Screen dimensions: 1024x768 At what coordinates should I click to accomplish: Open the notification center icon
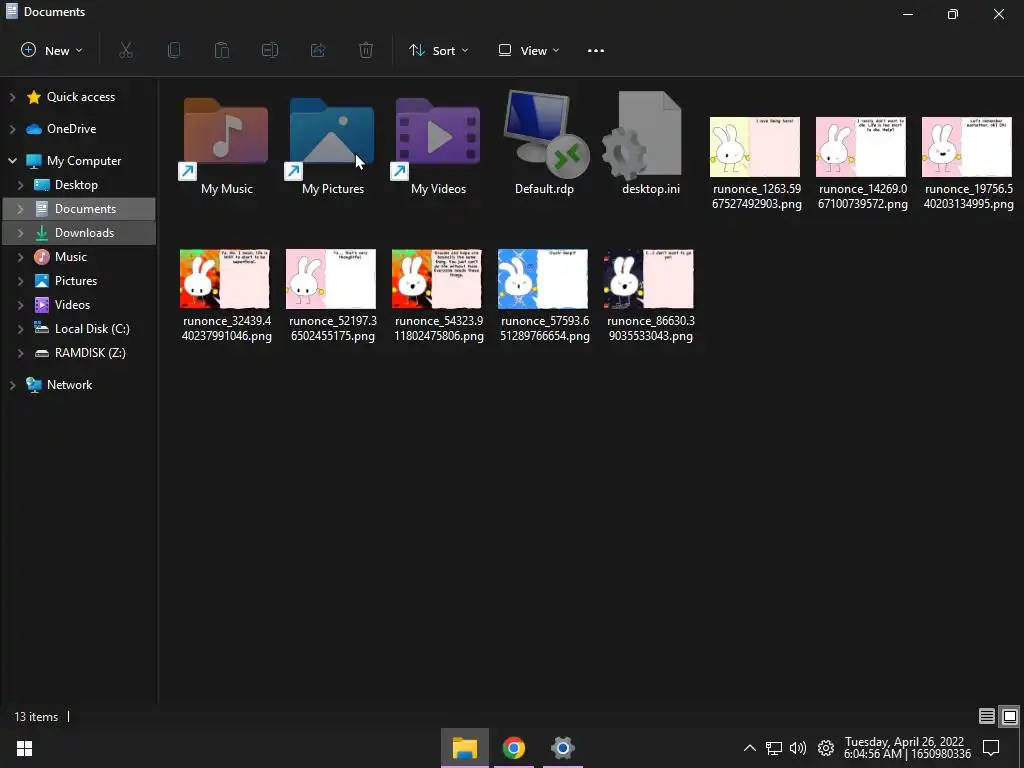[x=991, y=748]
